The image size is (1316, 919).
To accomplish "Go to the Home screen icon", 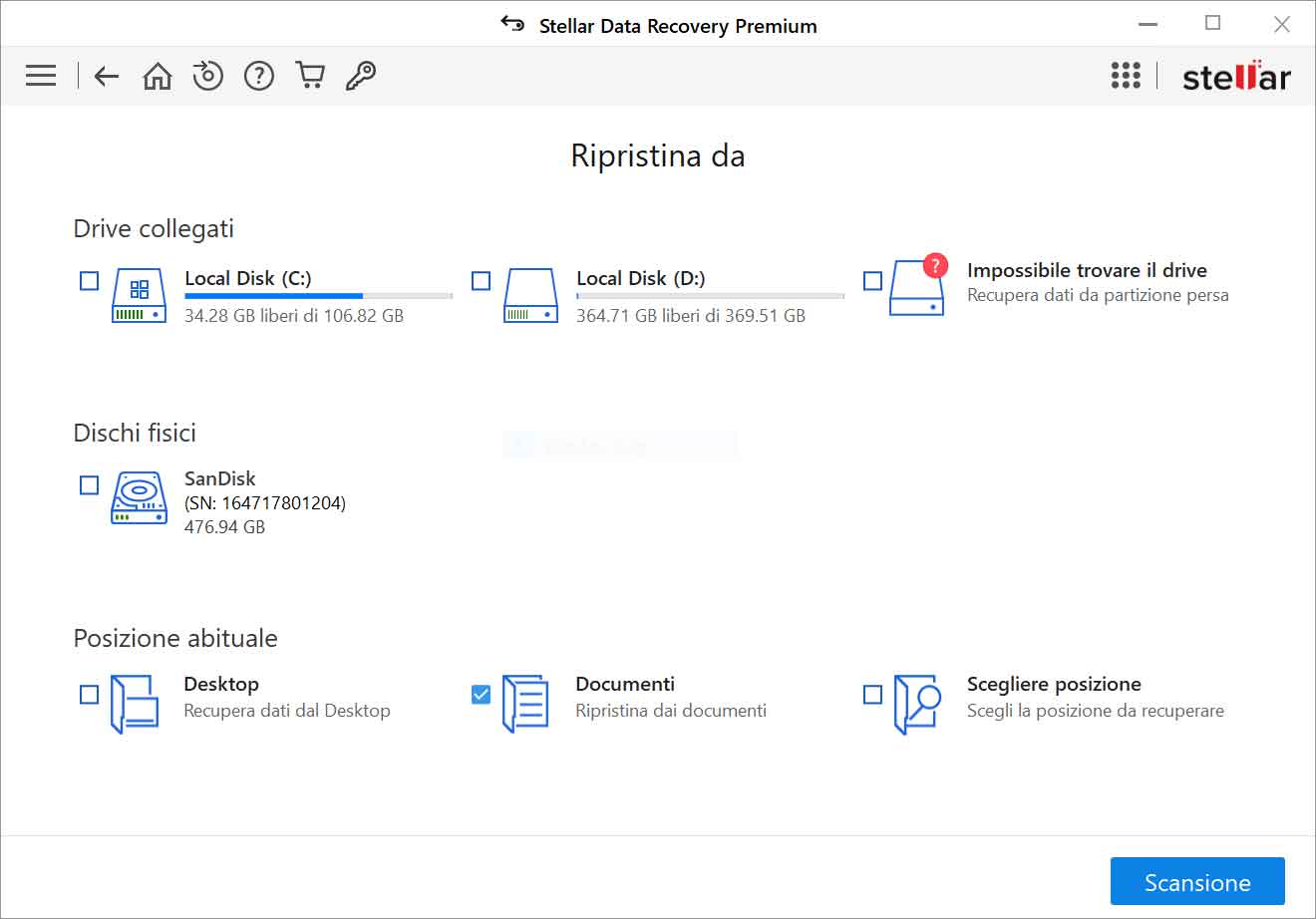I will click(x=158, y=75).
